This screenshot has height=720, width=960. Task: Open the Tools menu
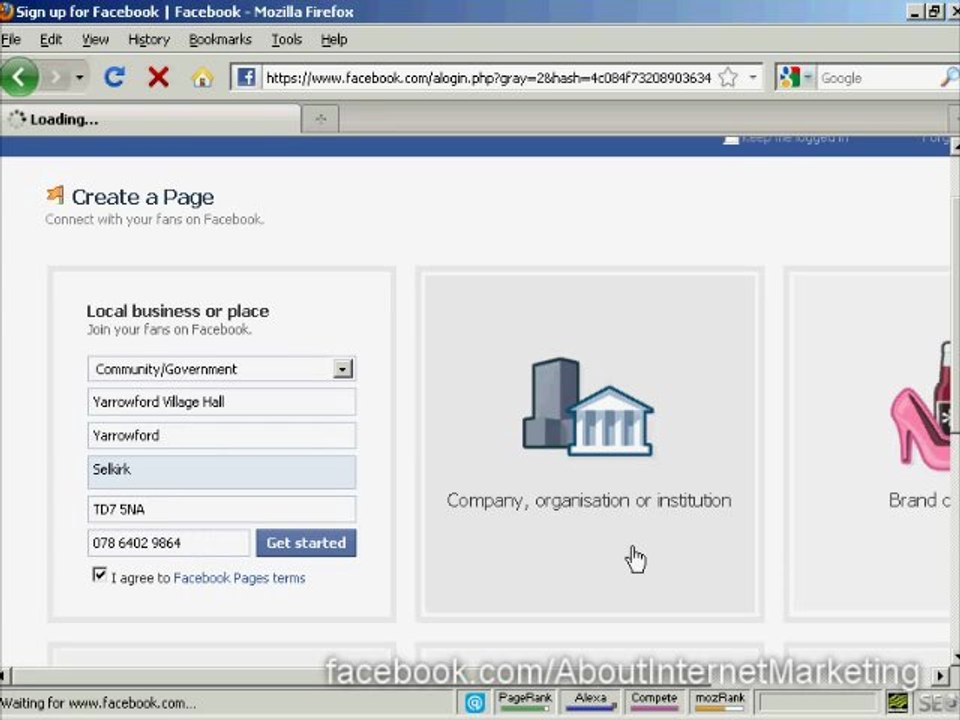click(x=287, y=40)
